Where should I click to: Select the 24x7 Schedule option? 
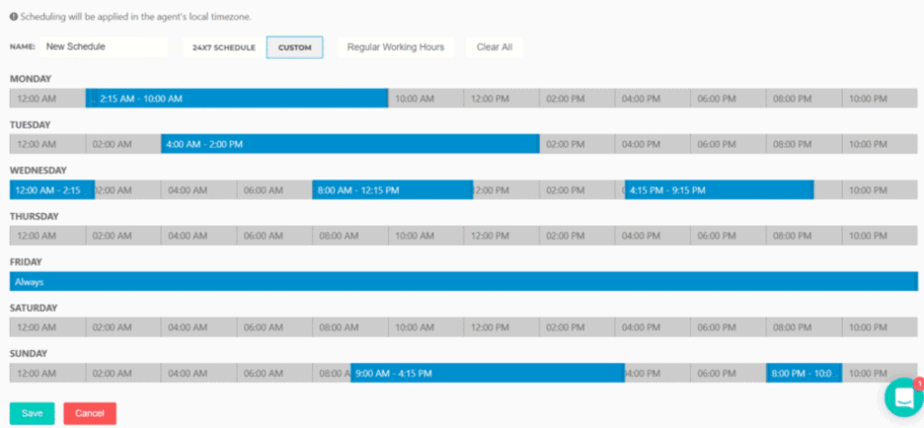pyautogui.click(x=224, y=47)
